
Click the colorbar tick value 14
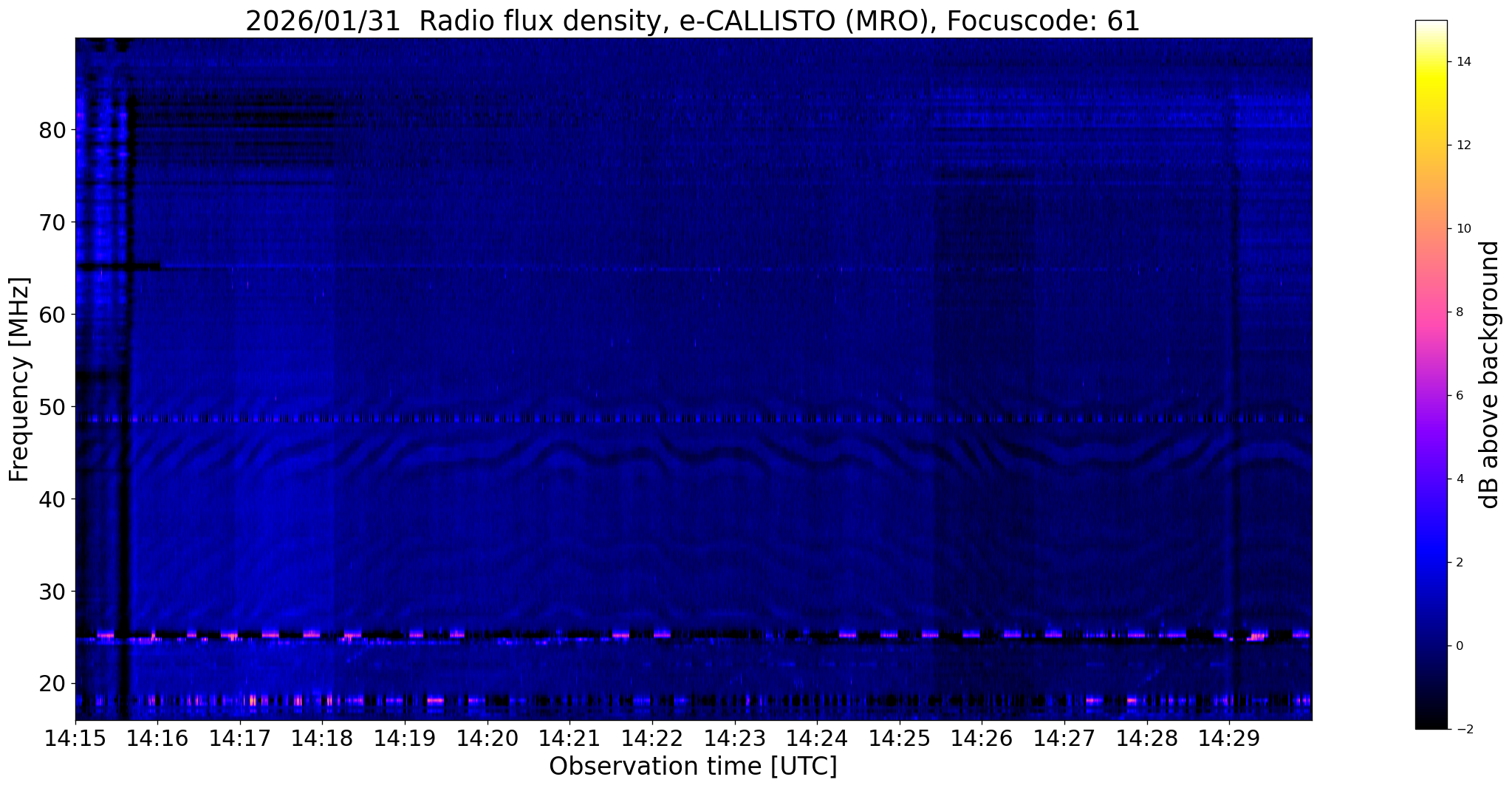[1463, 62]
